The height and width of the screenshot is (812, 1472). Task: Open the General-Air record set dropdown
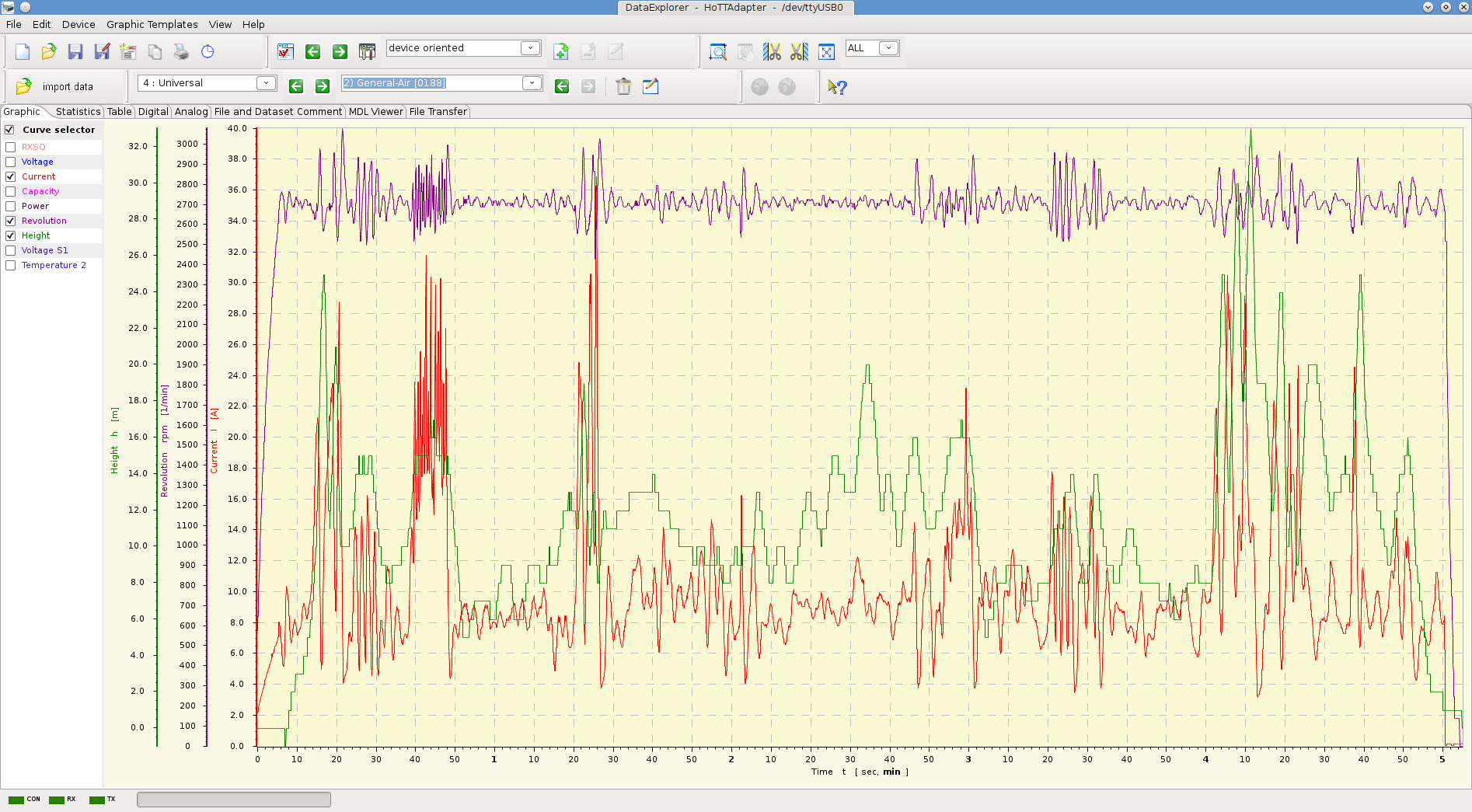pos(532,83)
